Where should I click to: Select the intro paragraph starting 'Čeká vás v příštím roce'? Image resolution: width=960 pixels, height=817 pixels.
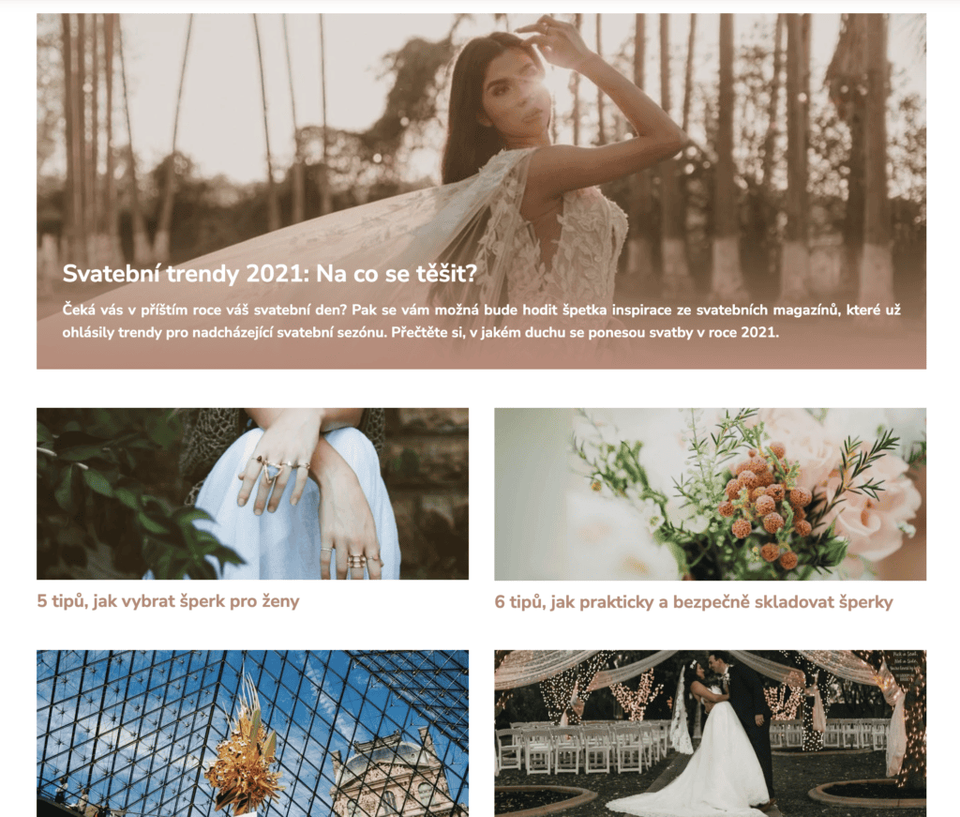tap(481, 321)
